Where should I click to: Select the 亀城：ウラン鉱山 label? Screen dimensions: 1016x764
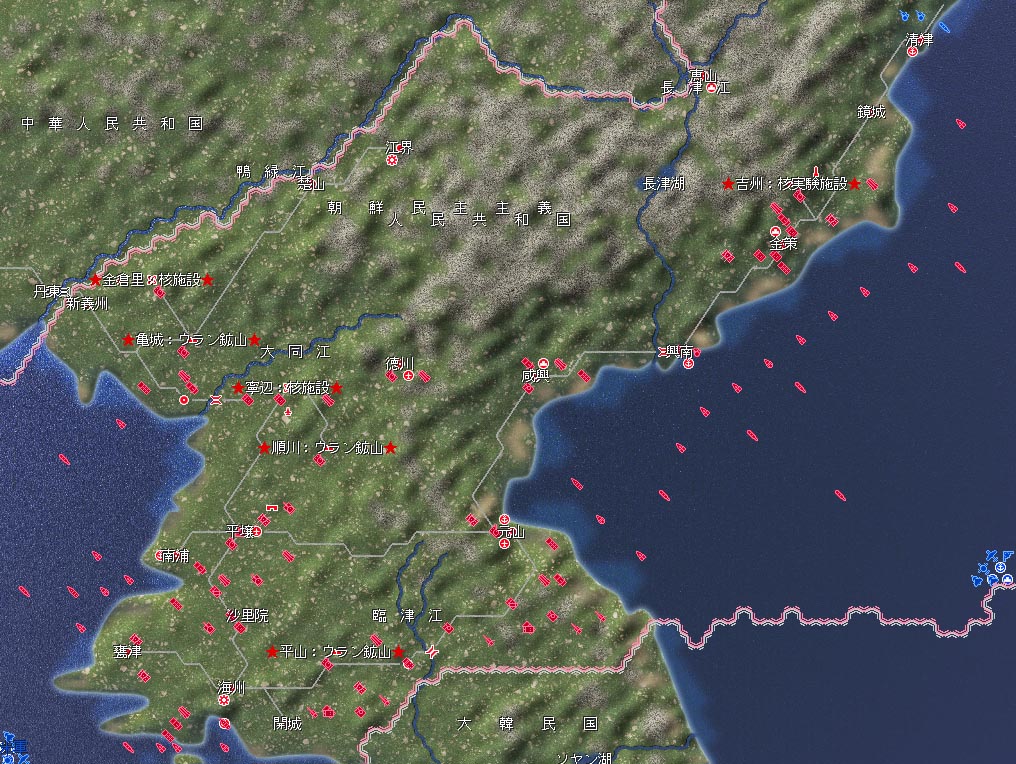tap(191, 340)
